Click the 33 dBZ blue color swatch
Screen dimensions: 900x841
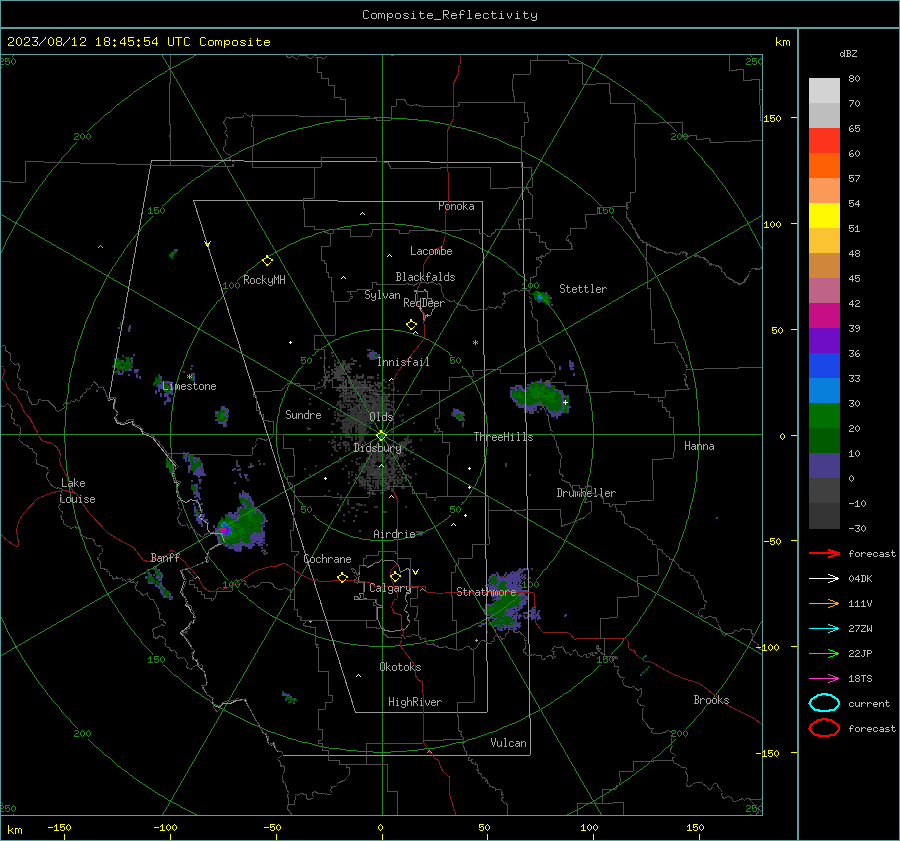tap(824, 390)
